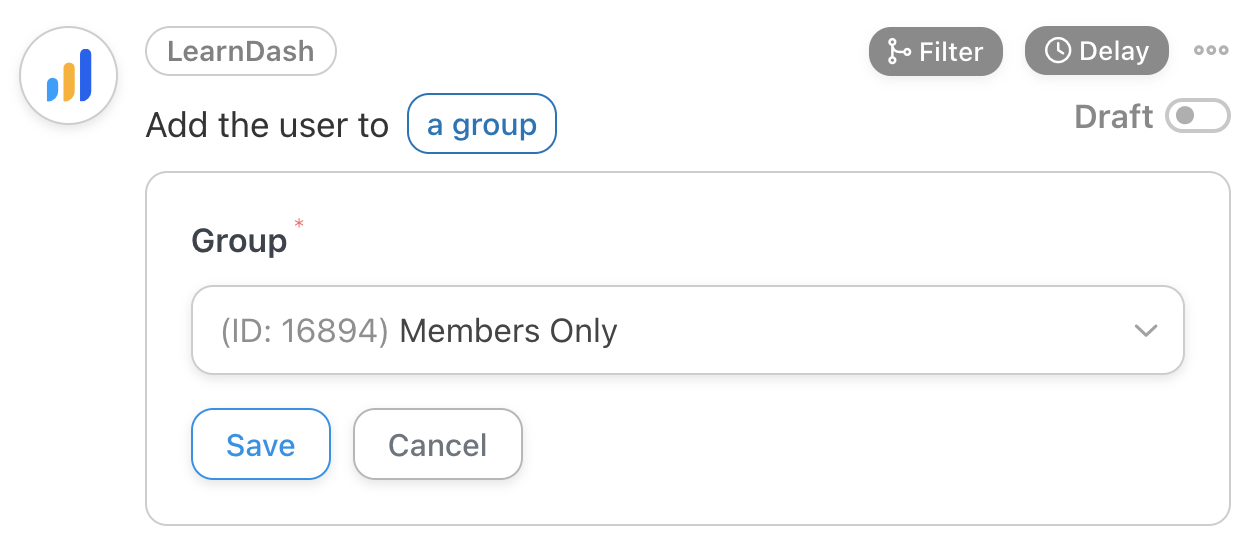
Task: Save the group selection
Action: 260,444
